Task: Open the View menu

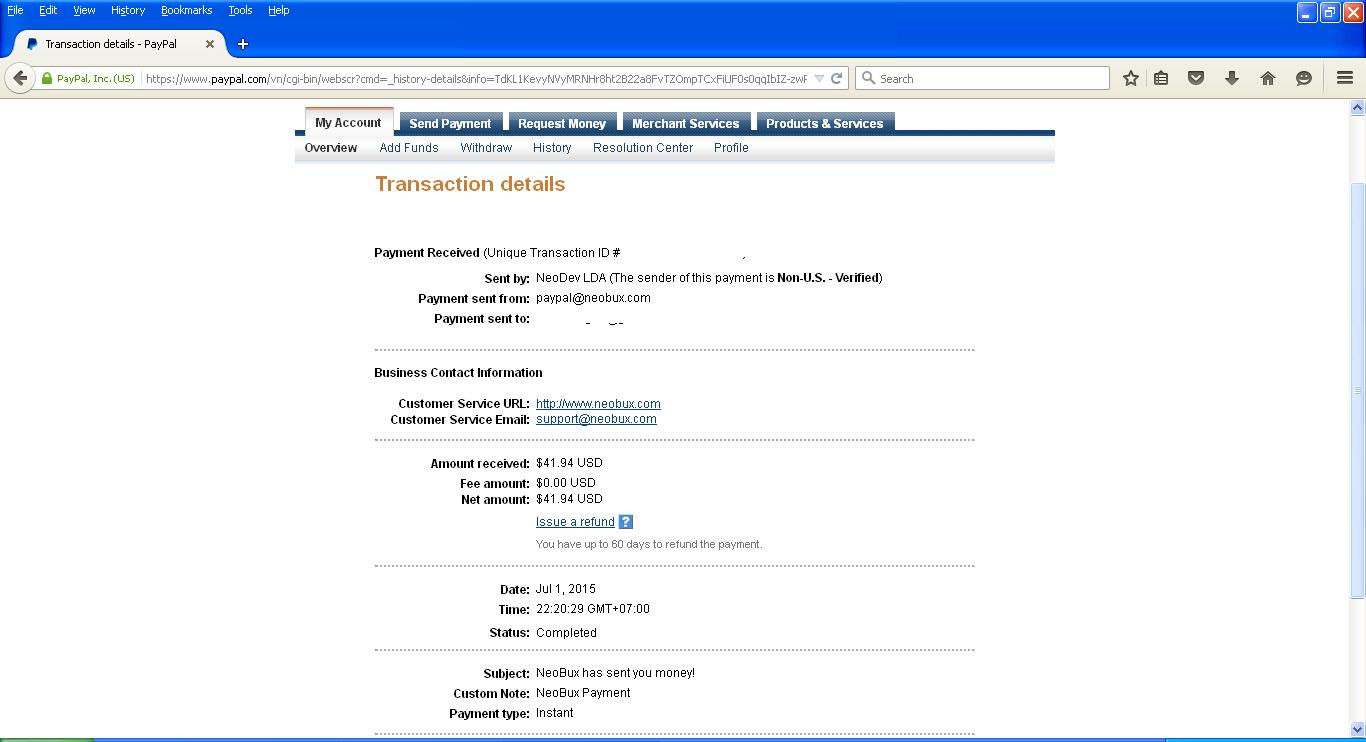Action: 84,10
